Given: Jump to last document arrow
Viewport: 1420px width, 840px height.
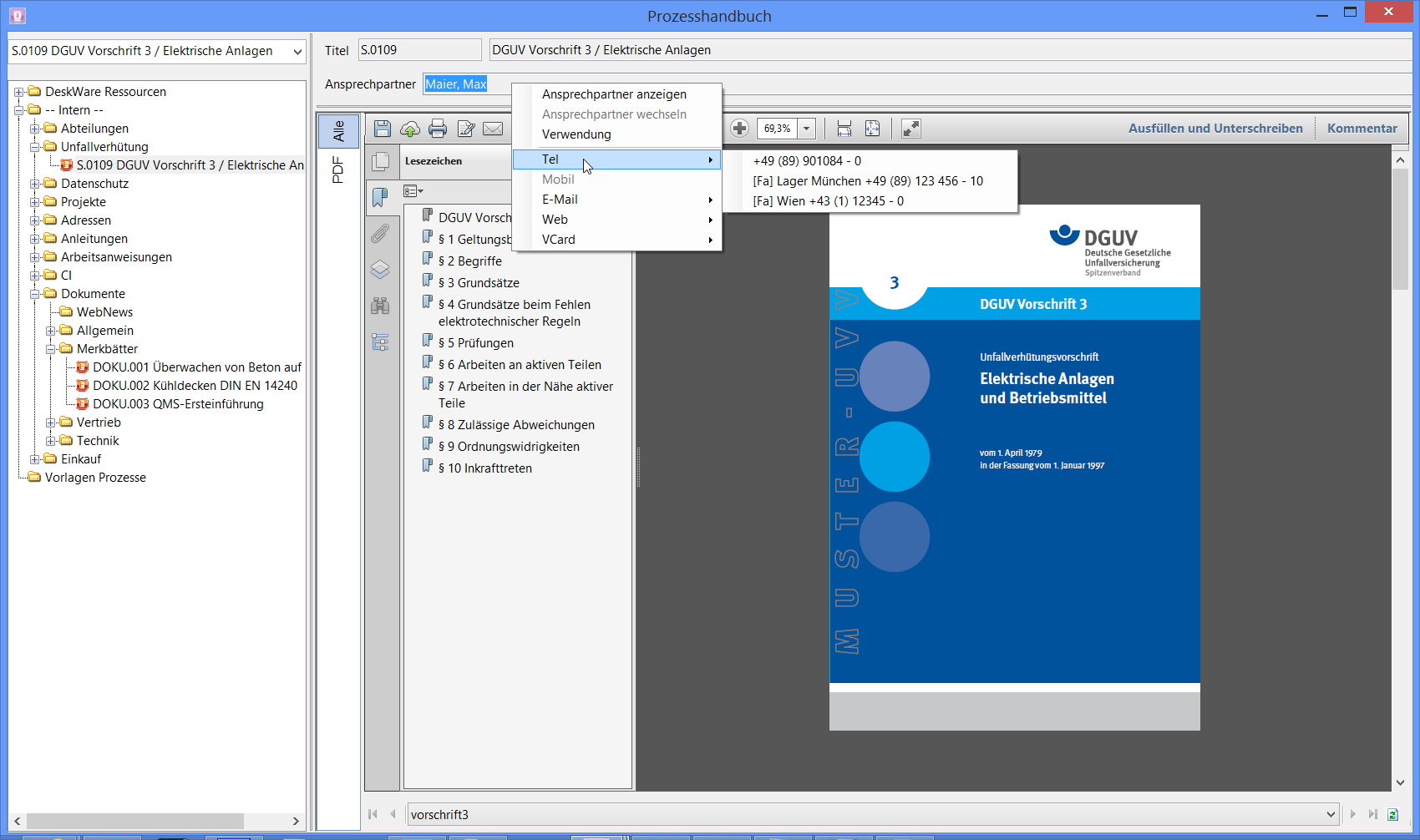Looking at the screenshot, I should pos(1372,814).
